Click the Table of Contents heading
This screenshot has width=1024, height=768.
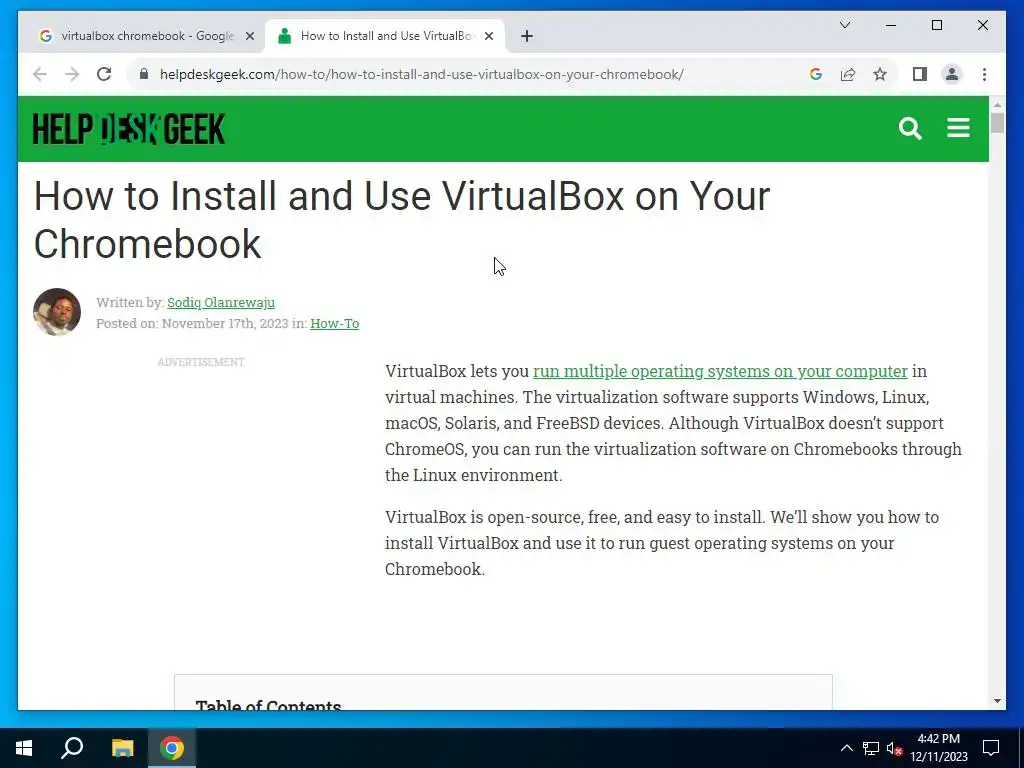tap(268, 704)
